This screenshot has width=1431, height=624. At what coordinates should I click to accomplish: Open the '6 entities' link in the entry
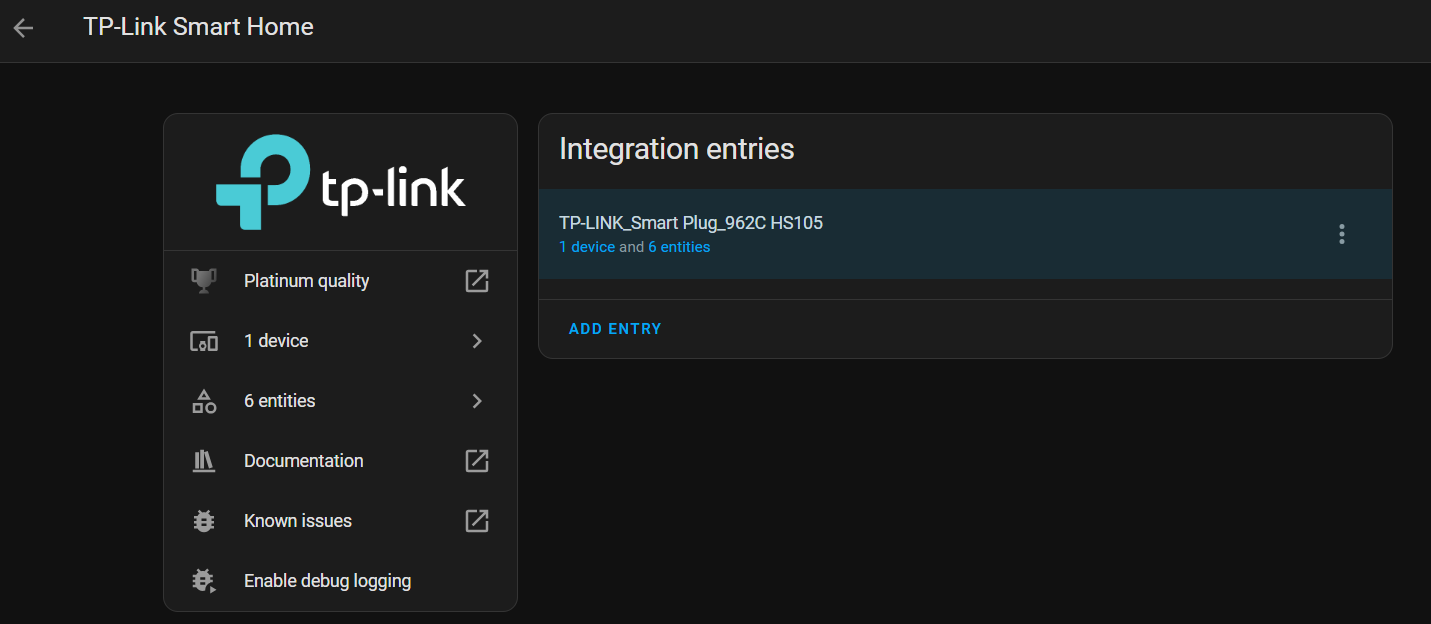679,247
